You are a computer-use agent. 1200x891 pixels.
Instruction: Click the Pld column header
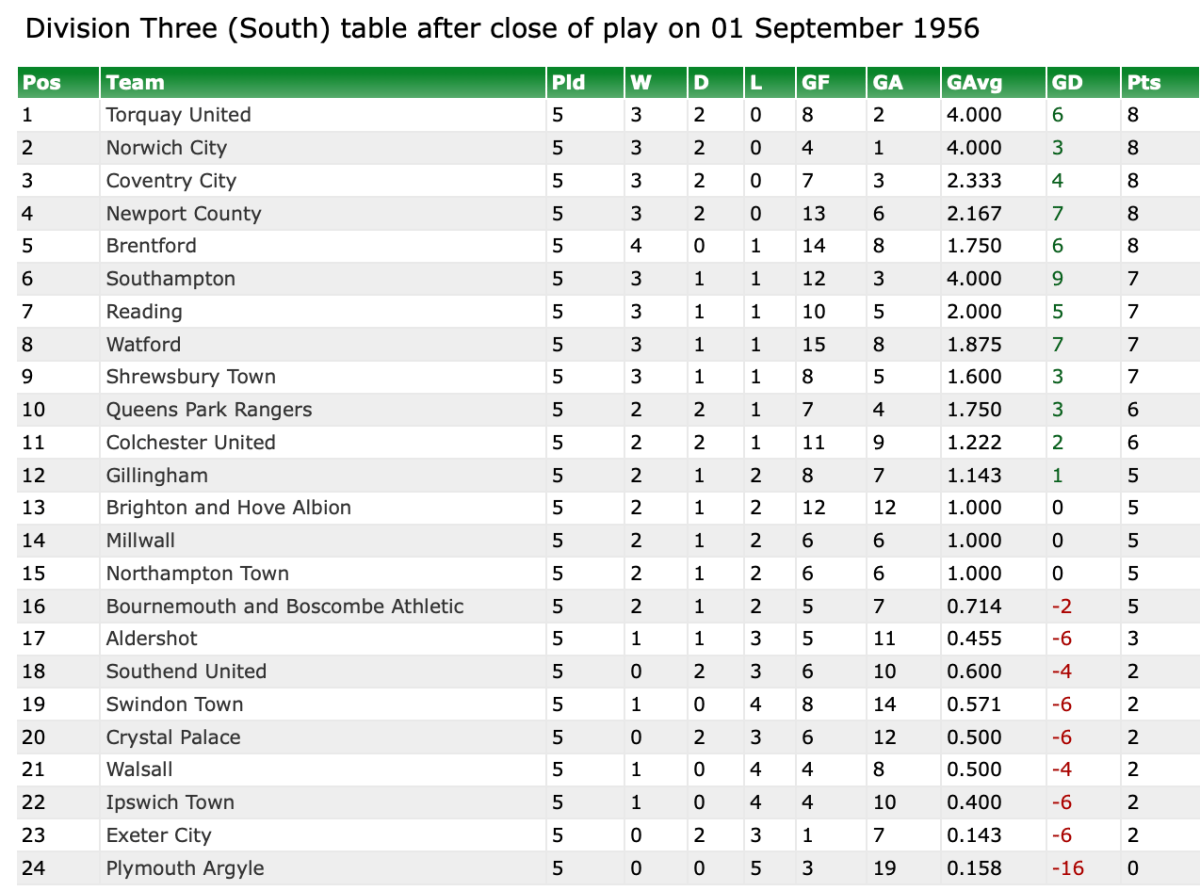pos(568,83)
